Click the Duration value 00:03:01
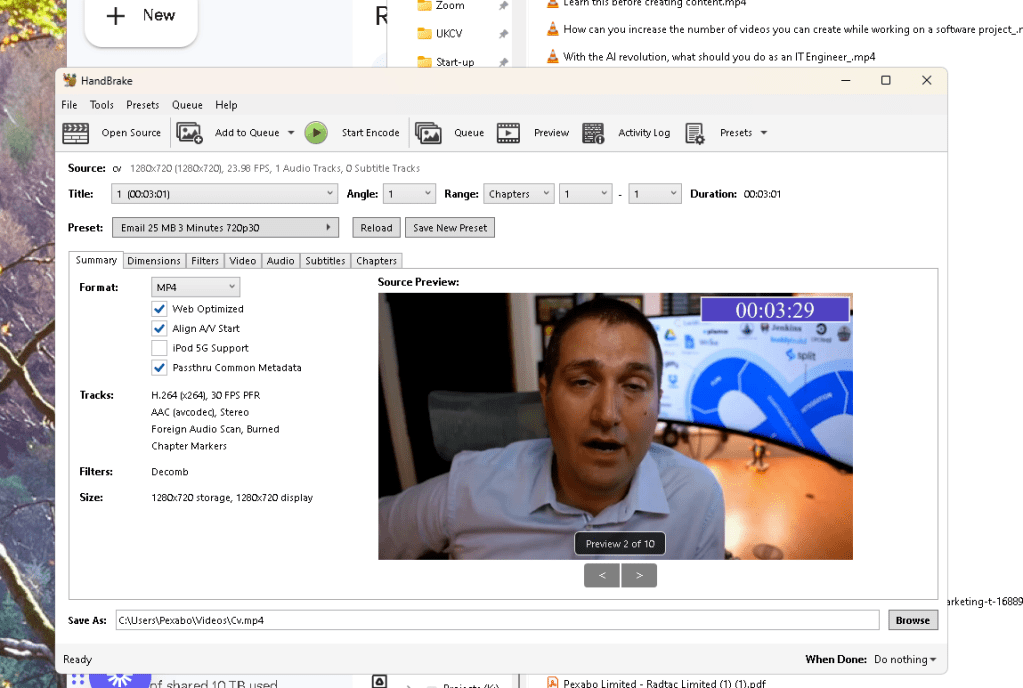The image size is (1023, 688). point(762,194)
